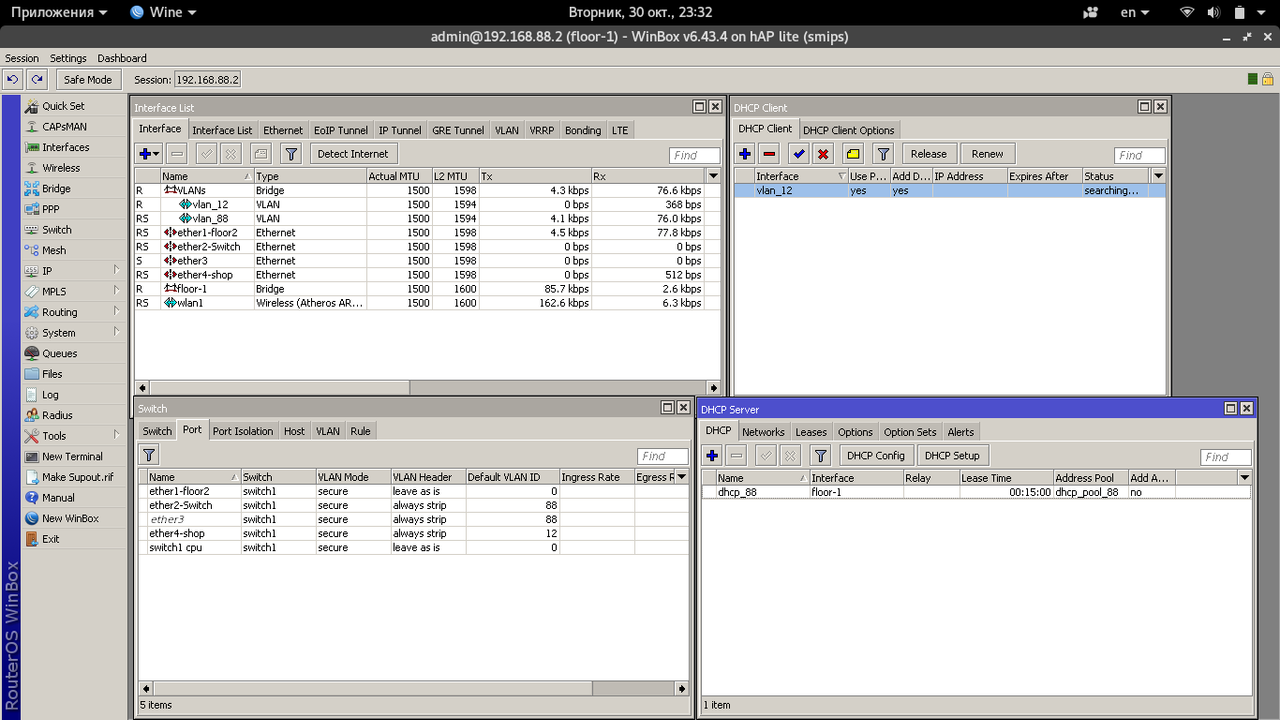Open Quick Set from the sidebar

point(62,106)
